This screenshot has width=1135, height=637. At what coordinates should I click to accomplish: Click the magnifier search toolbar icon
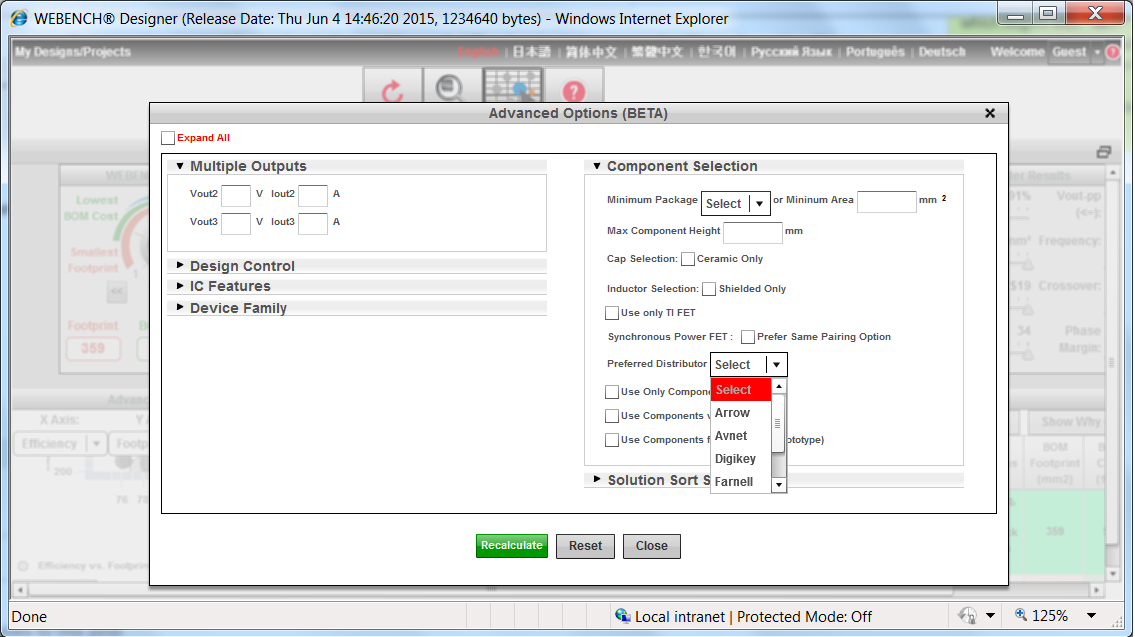click(450, 88)
